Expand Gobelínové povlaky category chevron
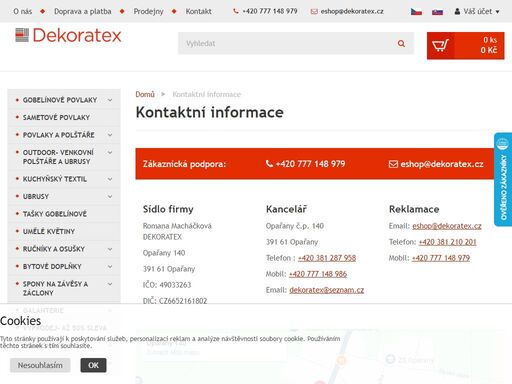This screenshot has height=384, width=512. tap(110, 100)
